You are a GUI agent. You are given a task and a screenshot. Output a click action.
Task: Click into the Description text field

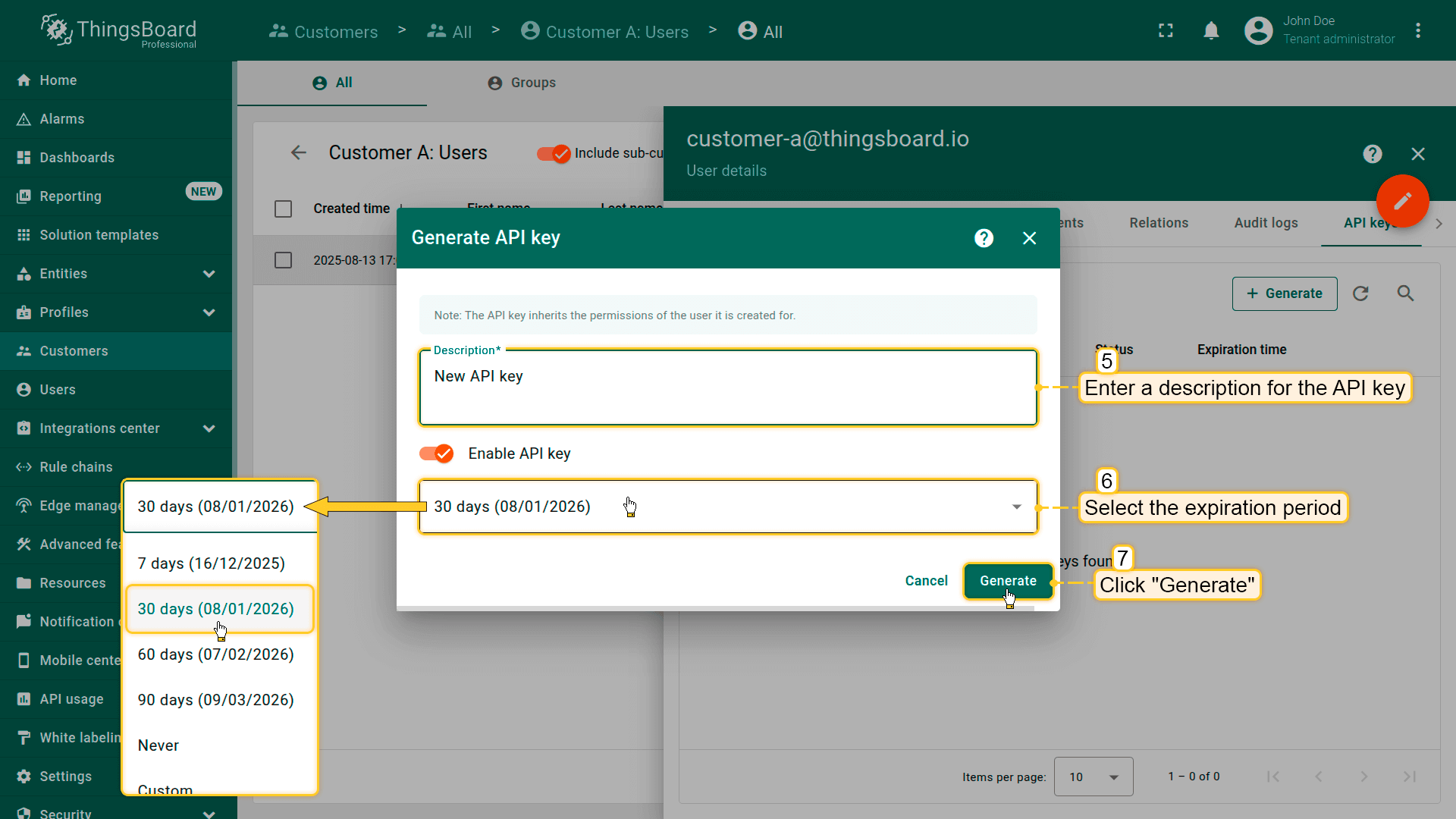point(726,388)
